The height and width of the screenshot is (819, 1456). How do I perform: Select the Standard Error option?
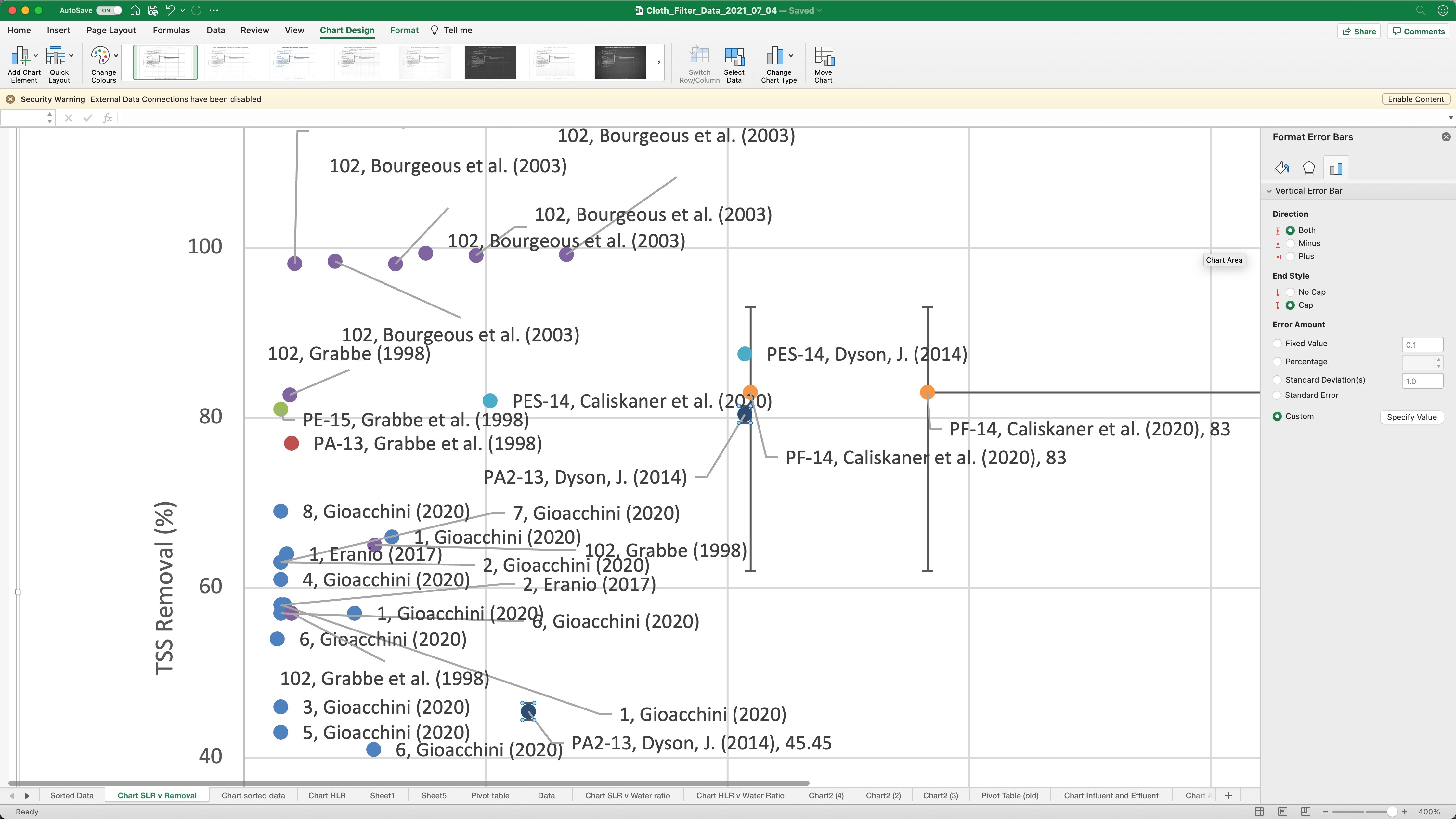[x=1277, y=395]
